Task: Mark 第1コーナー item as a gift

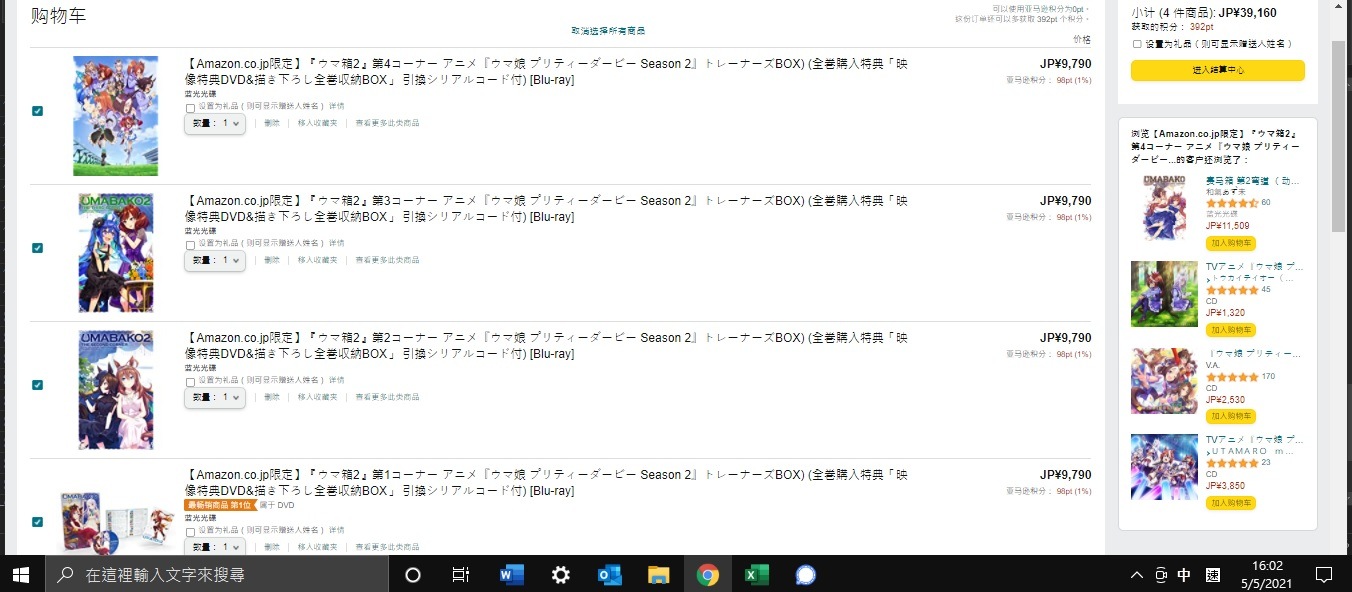Action: pos(190,533)
